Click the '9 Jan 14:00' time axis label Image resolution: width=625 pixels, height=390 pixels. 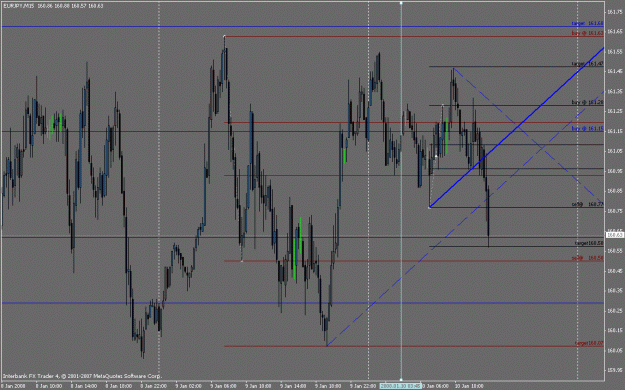click(x=293, y=386)
